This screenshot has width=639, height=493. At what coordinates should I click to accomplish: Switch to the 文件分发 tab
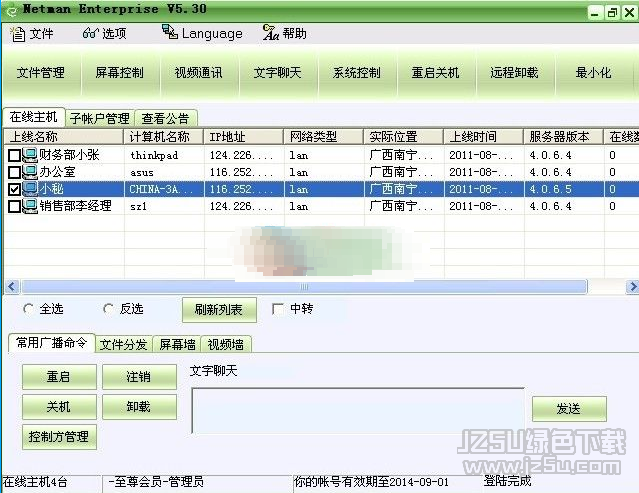[123, 345]
